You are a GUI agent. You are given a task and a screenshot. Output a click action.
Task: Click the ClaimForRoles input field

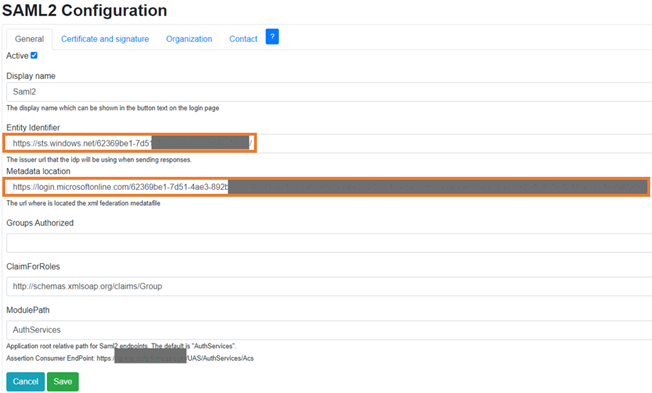(x=329, y=287)
